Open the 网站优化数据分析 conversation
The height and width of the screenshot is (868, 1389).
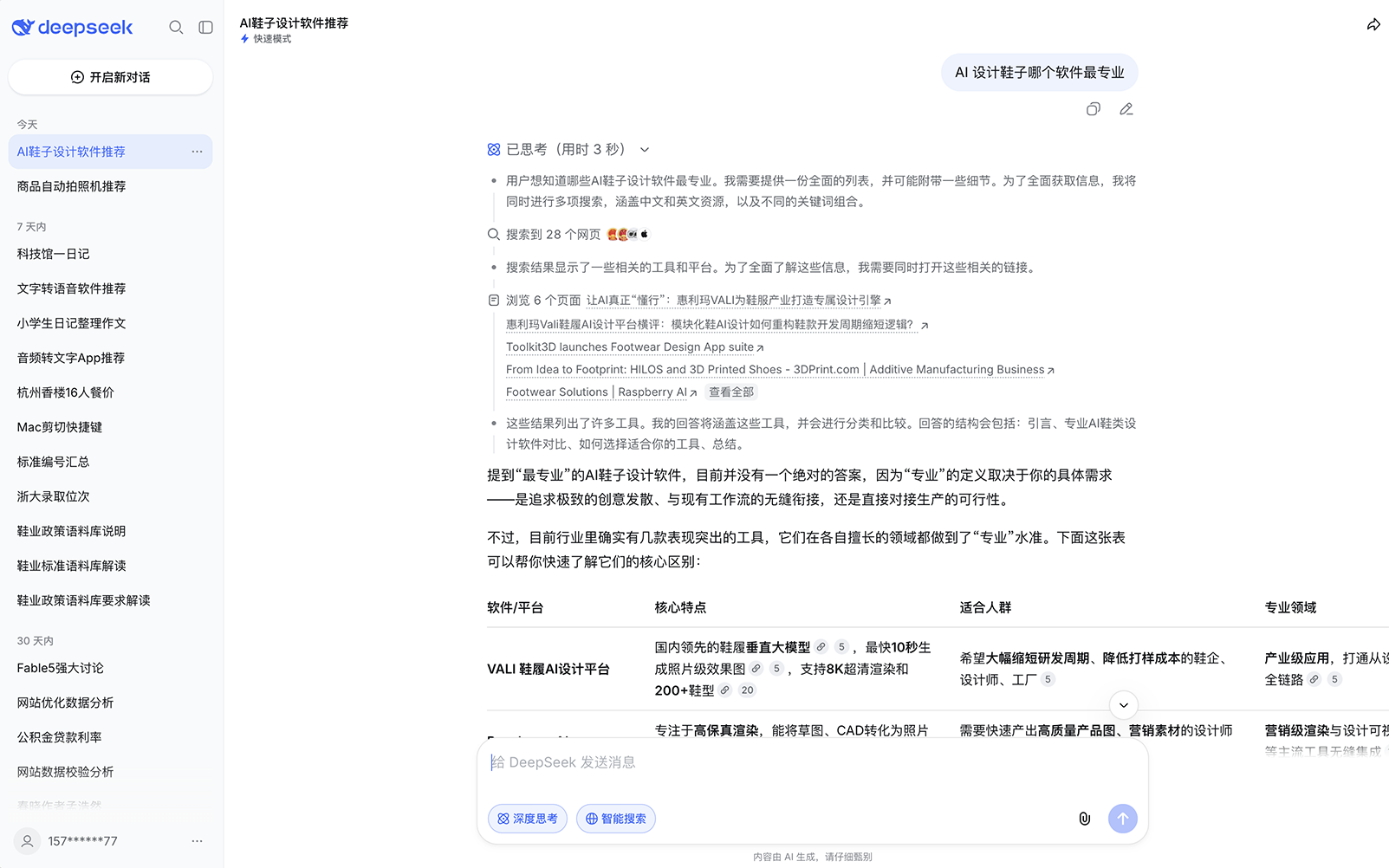pyautogui.click(x=110, y=703)
